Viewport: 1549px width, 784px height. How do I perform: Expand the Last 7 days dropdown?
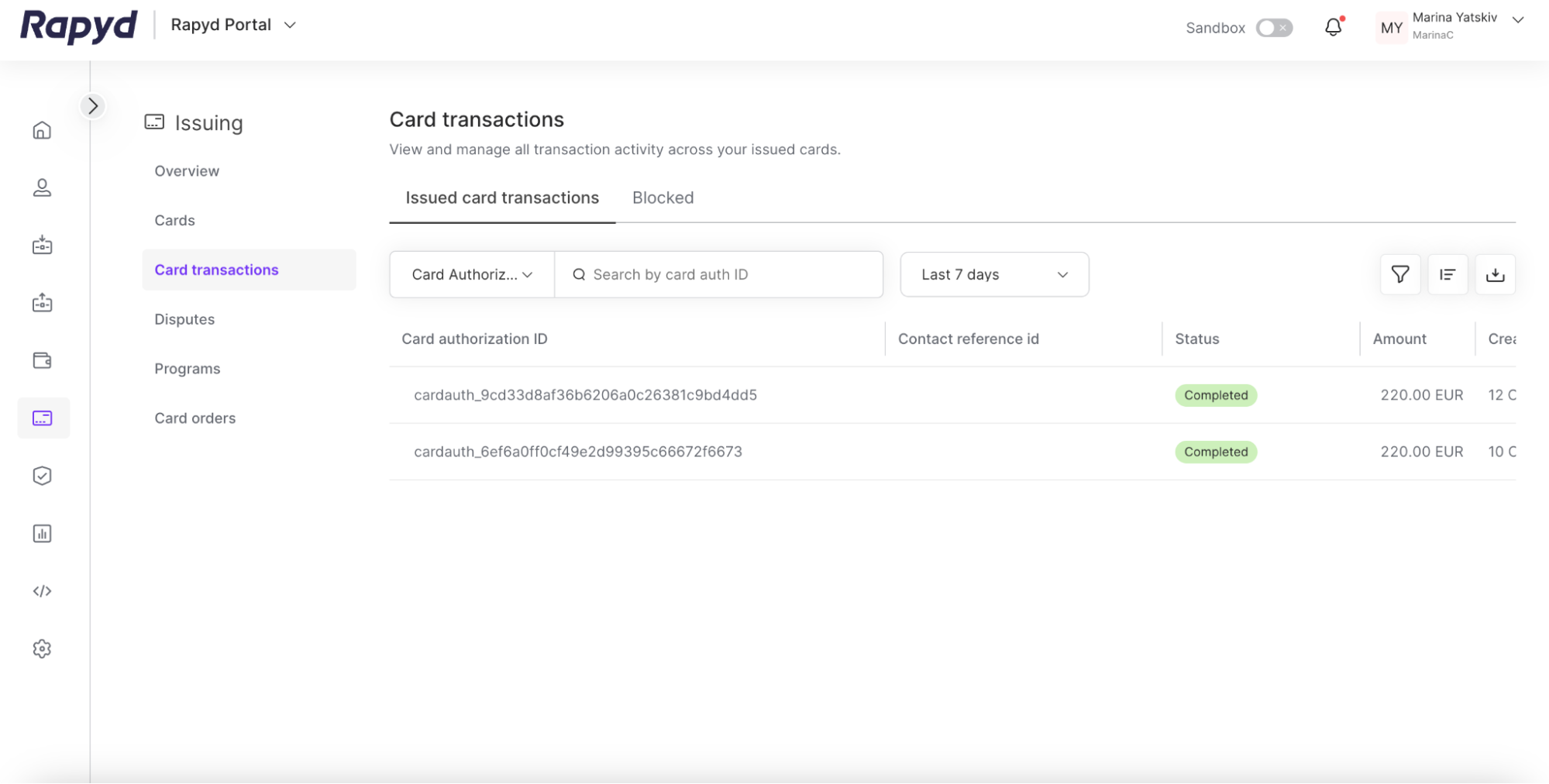point(994,274)
